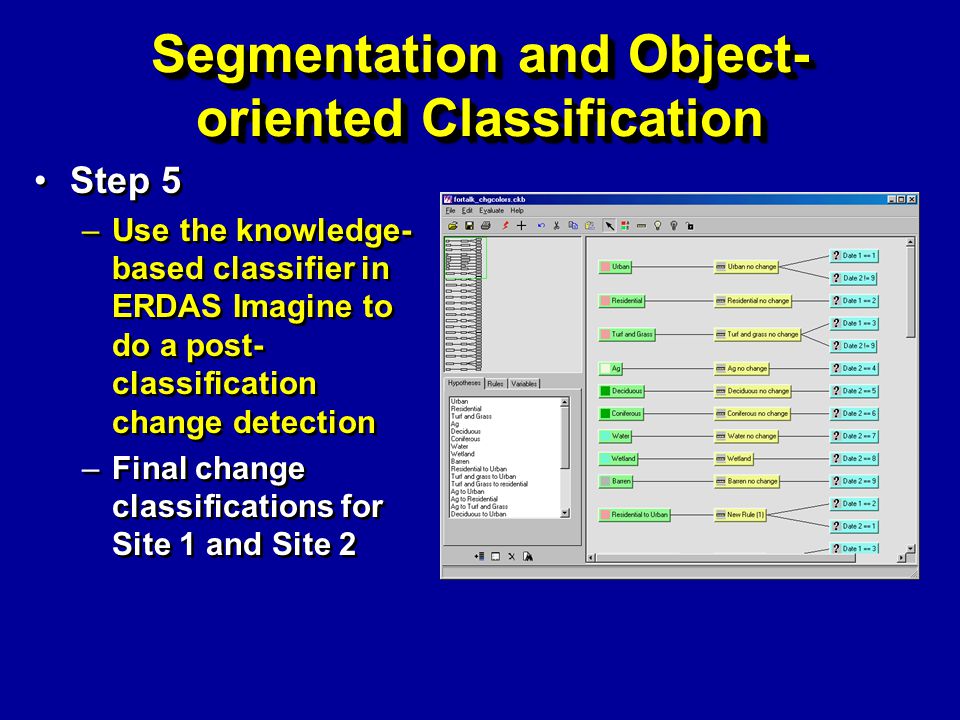The height and width of the screenshot is (720, 960).
Task: Click the add-to-list icon below Hypotheses list
Action: pos(479,557)
